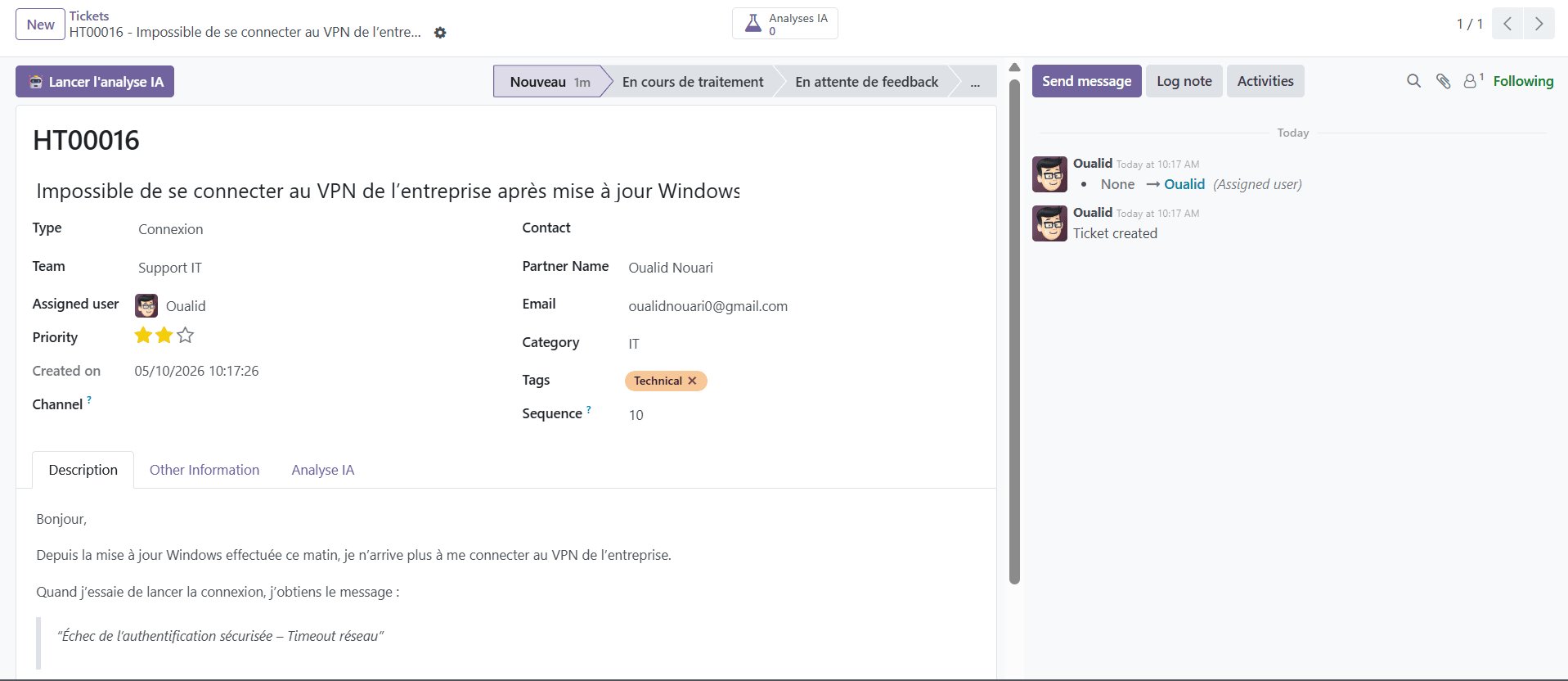Set priority to third star
1568x681 pixels.
pos(186,336)
